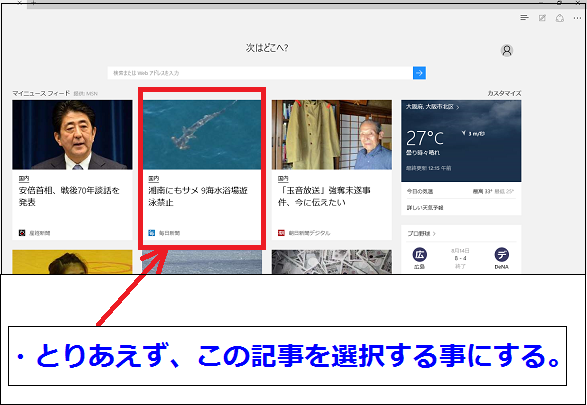Open the prime minister speech photo thumbnail
This screenshot has height=405, width=587.
pyautogui.click(x=72, y=135)
